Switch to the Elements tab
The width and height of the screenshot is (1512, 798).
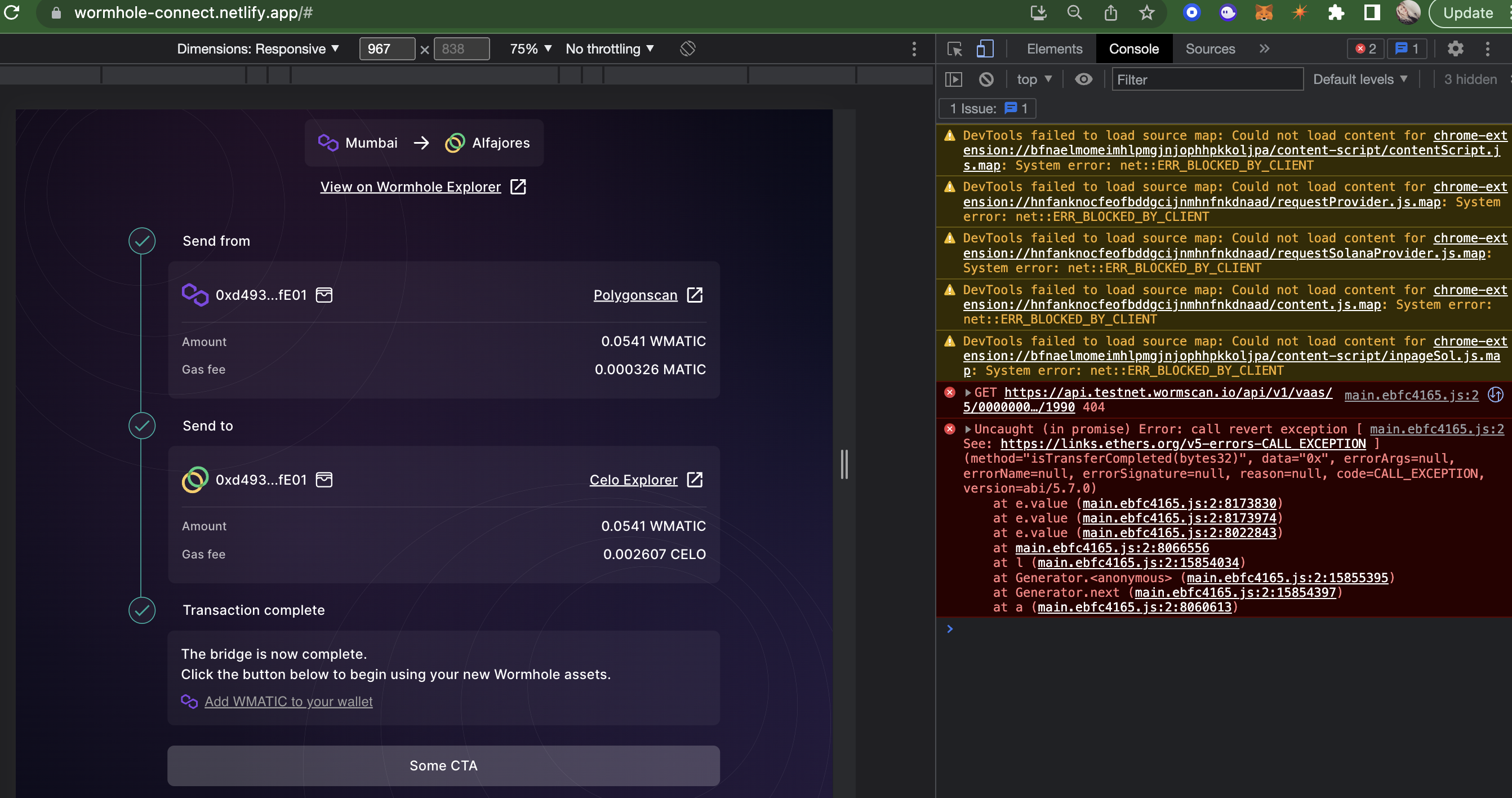point(1054,50)
